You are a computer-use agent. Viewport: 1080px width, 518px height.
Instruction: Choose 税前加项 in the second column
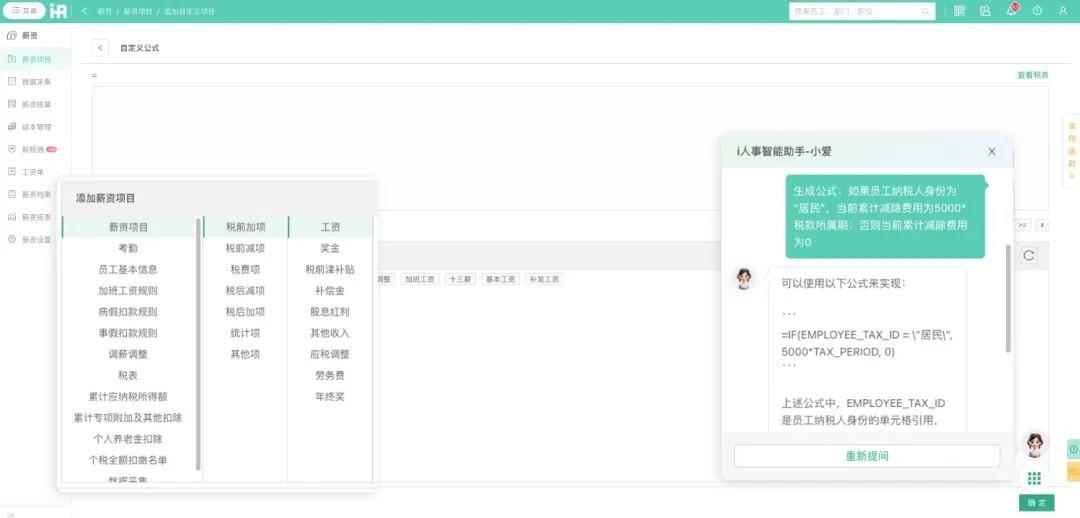coord(245,227)
